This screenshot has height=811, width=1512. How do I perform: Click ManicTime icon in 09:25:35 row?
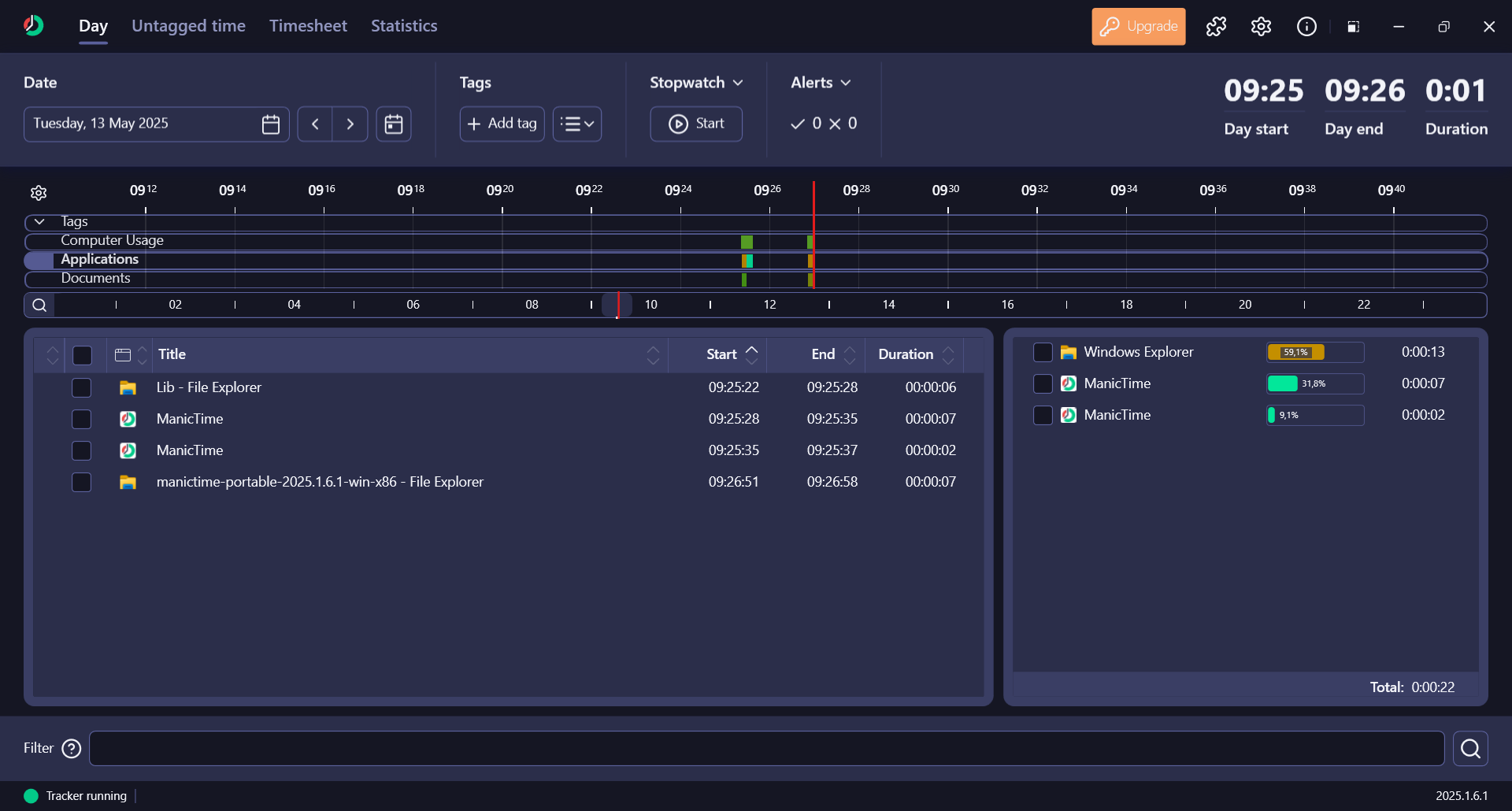pos(128,450)
